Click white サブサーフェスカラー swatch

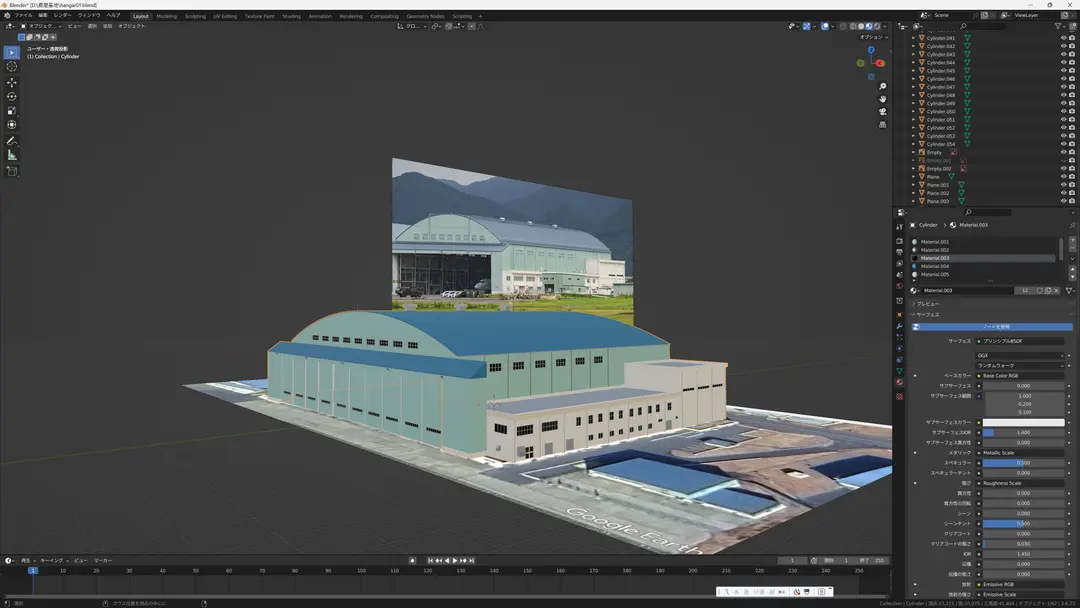point(1023,422)
